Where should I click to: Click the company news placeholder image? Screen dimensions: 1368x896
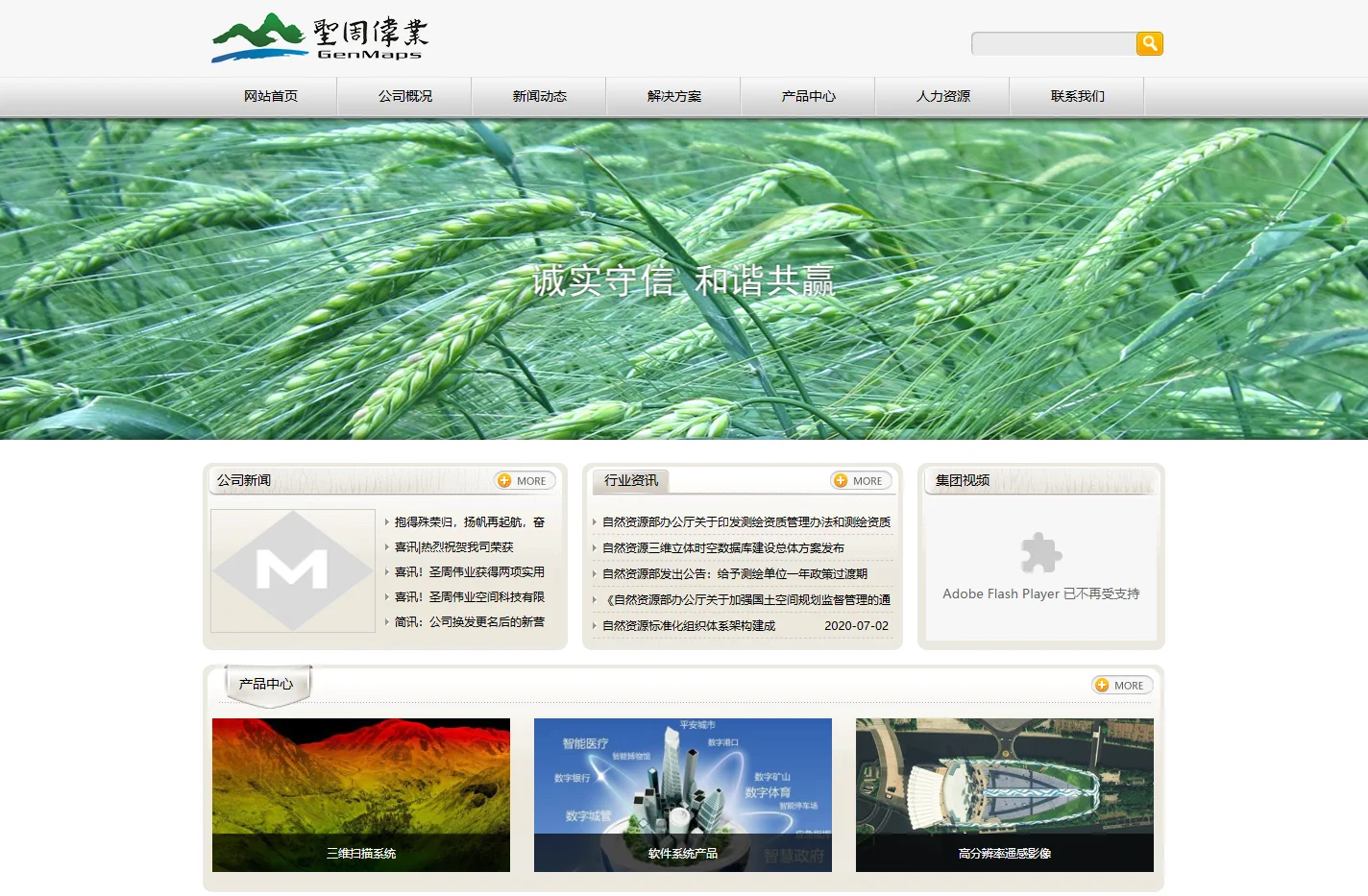point(293,570)
